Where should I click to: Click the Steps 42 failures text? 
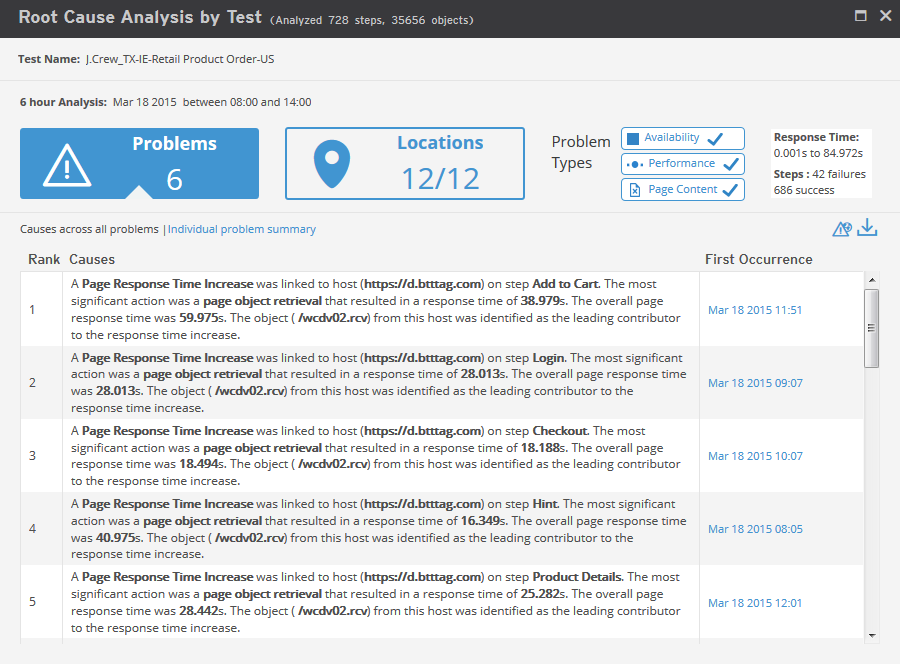tap(820, 174)
